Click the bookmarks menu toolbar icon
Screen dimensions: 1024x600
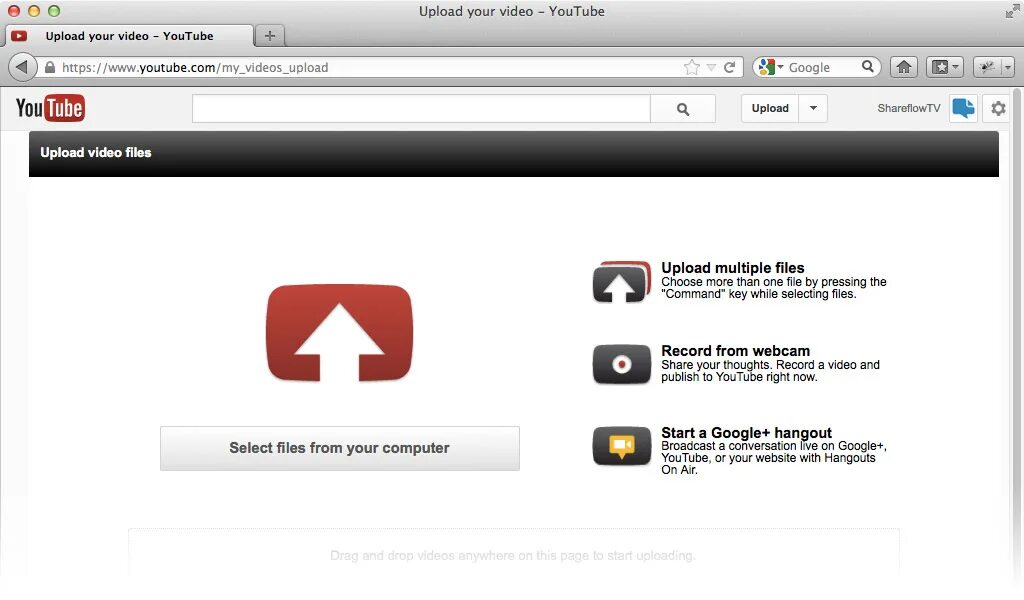coord(940,67)
